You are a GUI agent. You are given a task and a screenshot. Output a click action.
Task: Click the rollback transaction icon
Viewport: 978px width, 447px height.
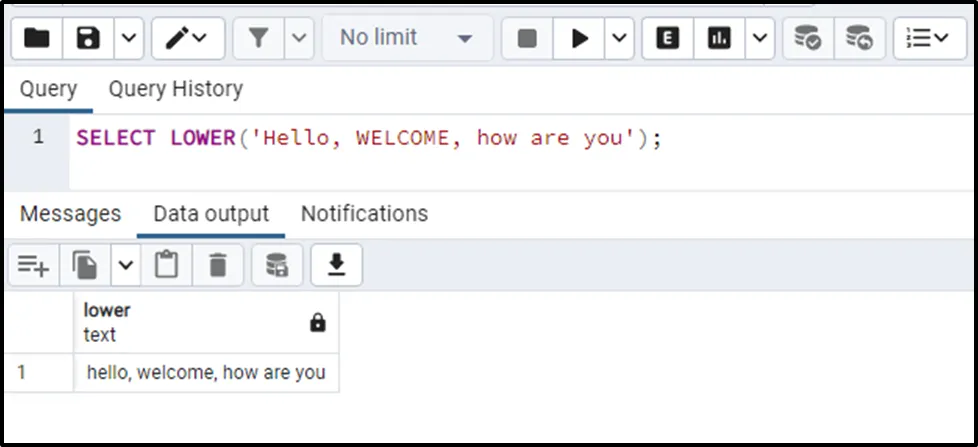[858, 39]
